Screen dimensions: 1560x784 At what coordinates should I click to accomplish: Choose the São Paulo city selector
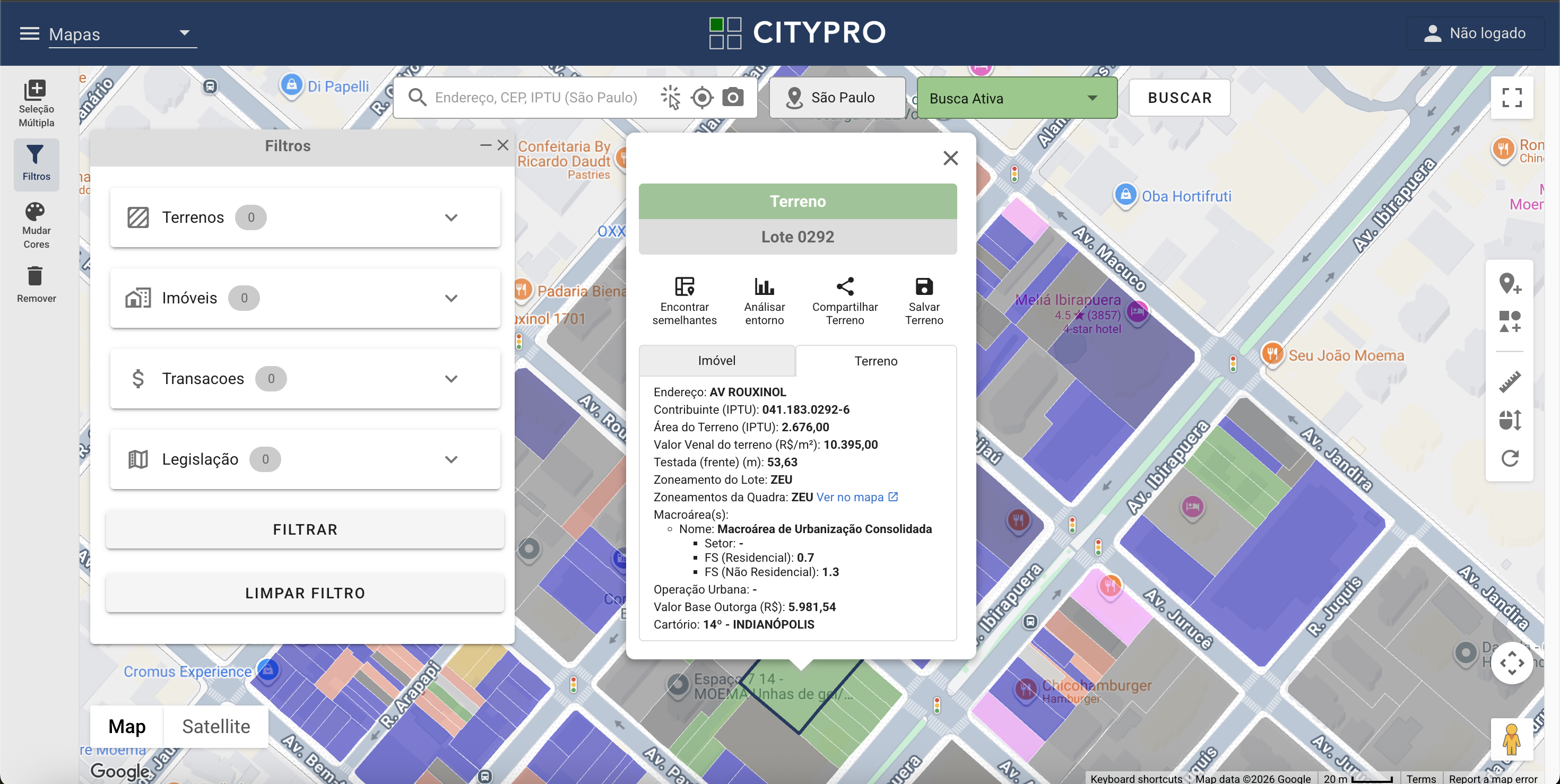837,98
